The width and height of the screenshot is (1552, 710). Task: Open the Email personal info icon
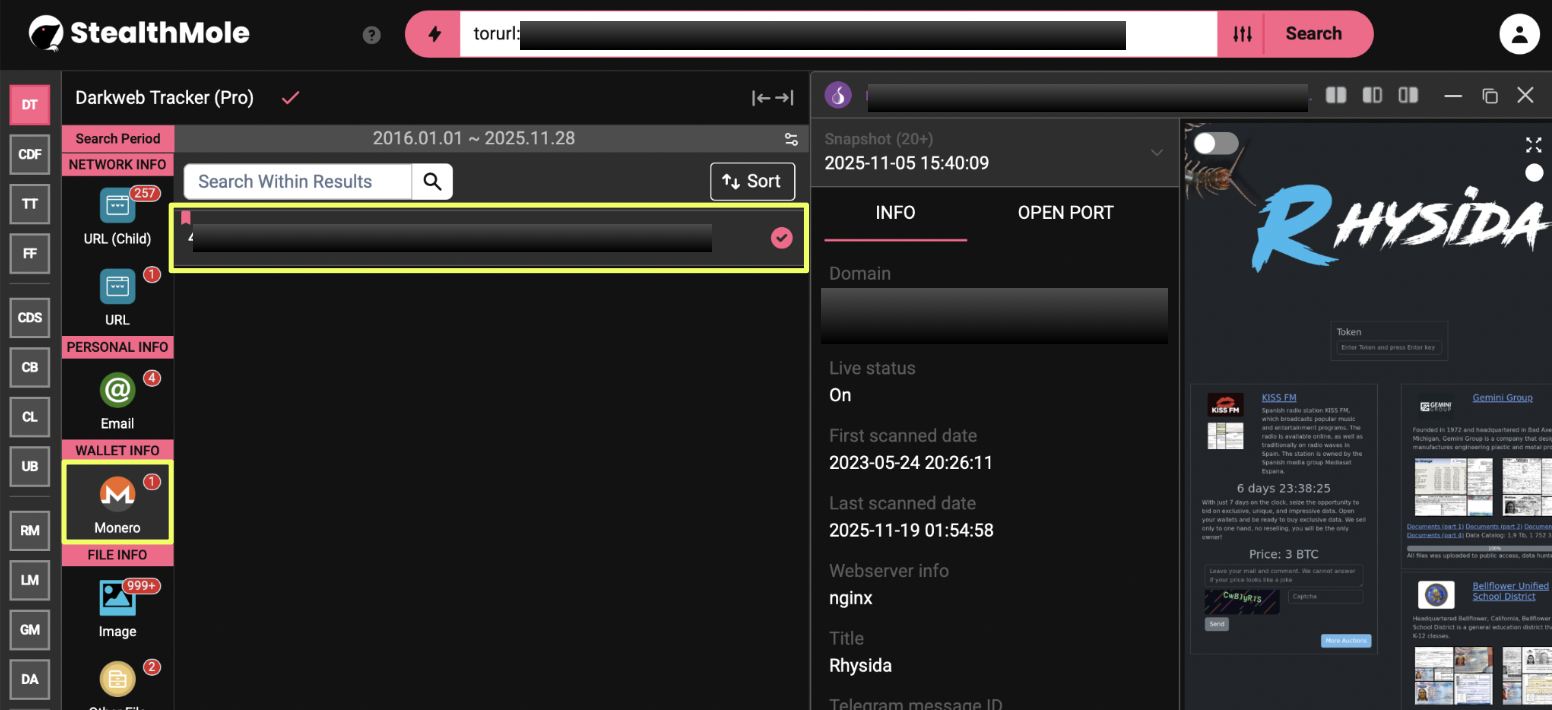pyautogui.click(x=117, y=391)
